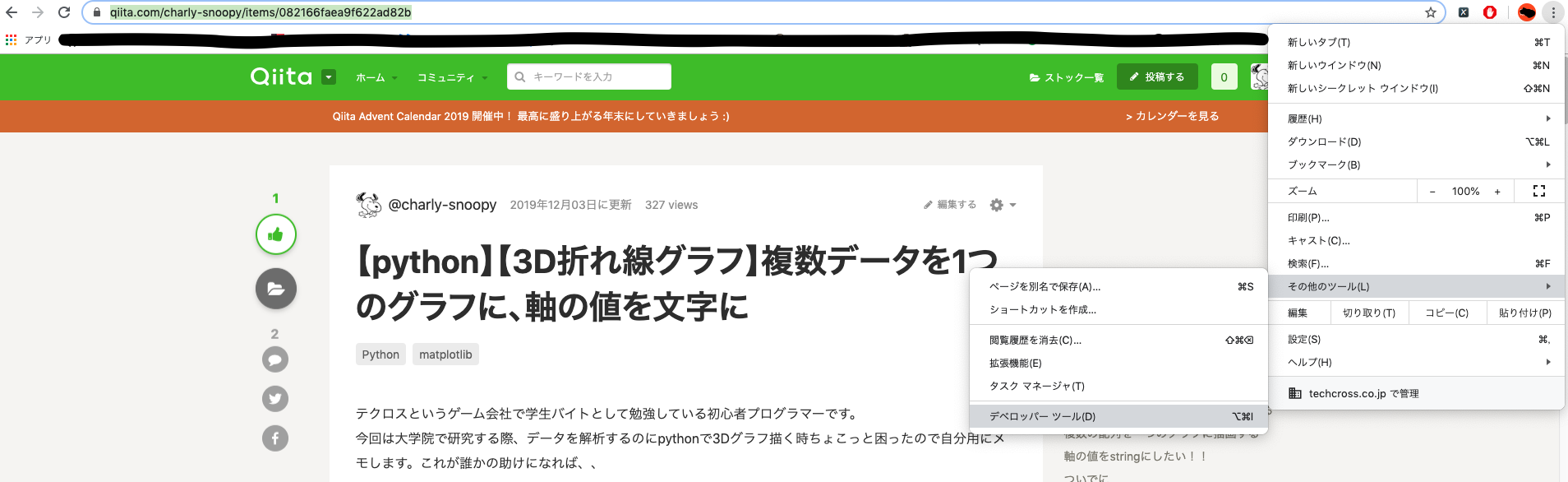Viewport: 1568px width, 482px height.
Task: Open the @charly-snoopy author profile
Action: tap(442, 205)
